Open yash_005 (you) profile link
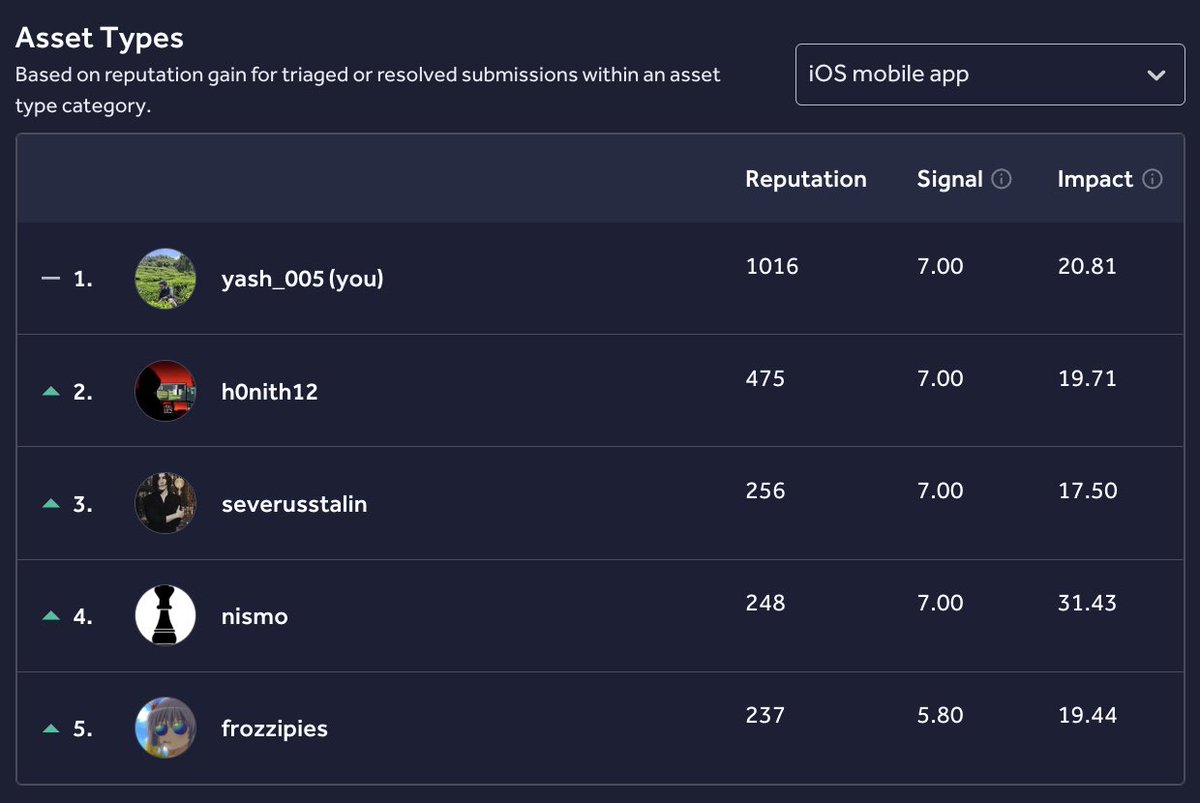Viewport: 1200px width, 803px height. pos(302,280)
